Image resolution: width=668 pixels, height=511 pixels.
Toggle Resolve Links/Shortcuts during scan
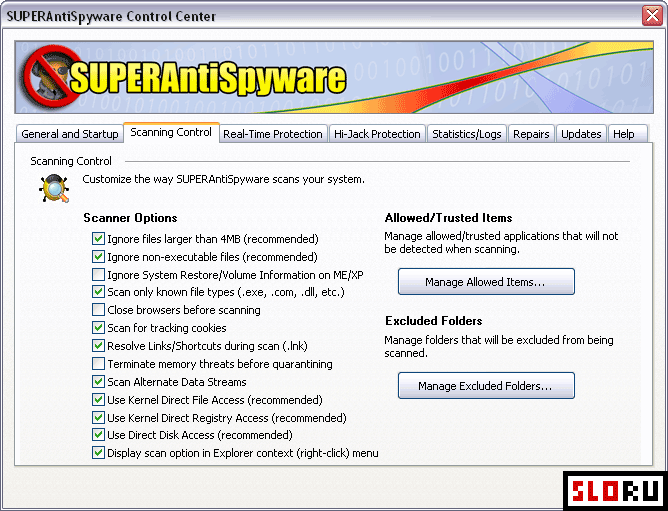tap(98, 345)
